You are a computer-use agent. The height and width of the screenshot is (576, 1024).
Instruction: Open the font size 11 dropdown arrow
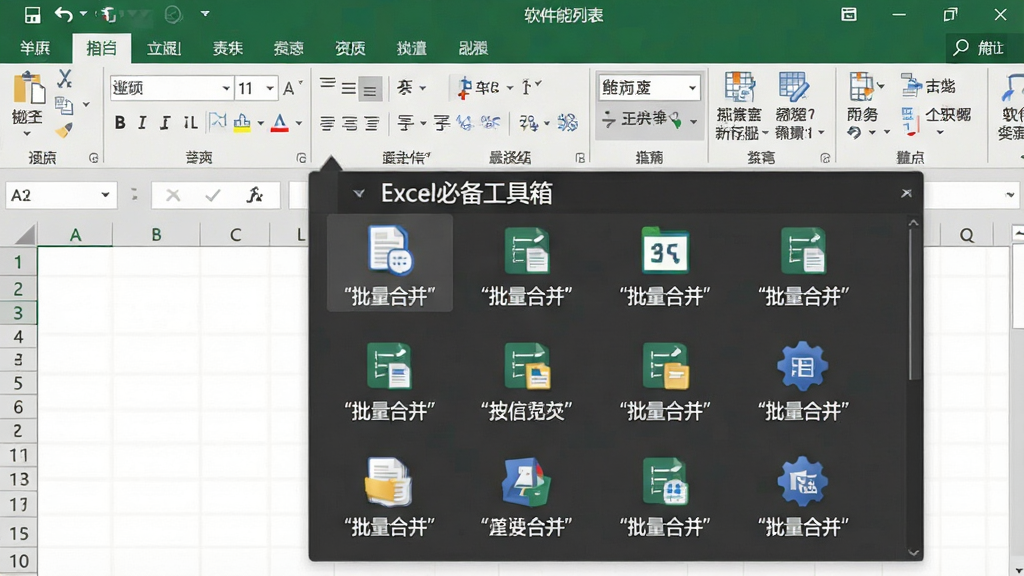270,88
